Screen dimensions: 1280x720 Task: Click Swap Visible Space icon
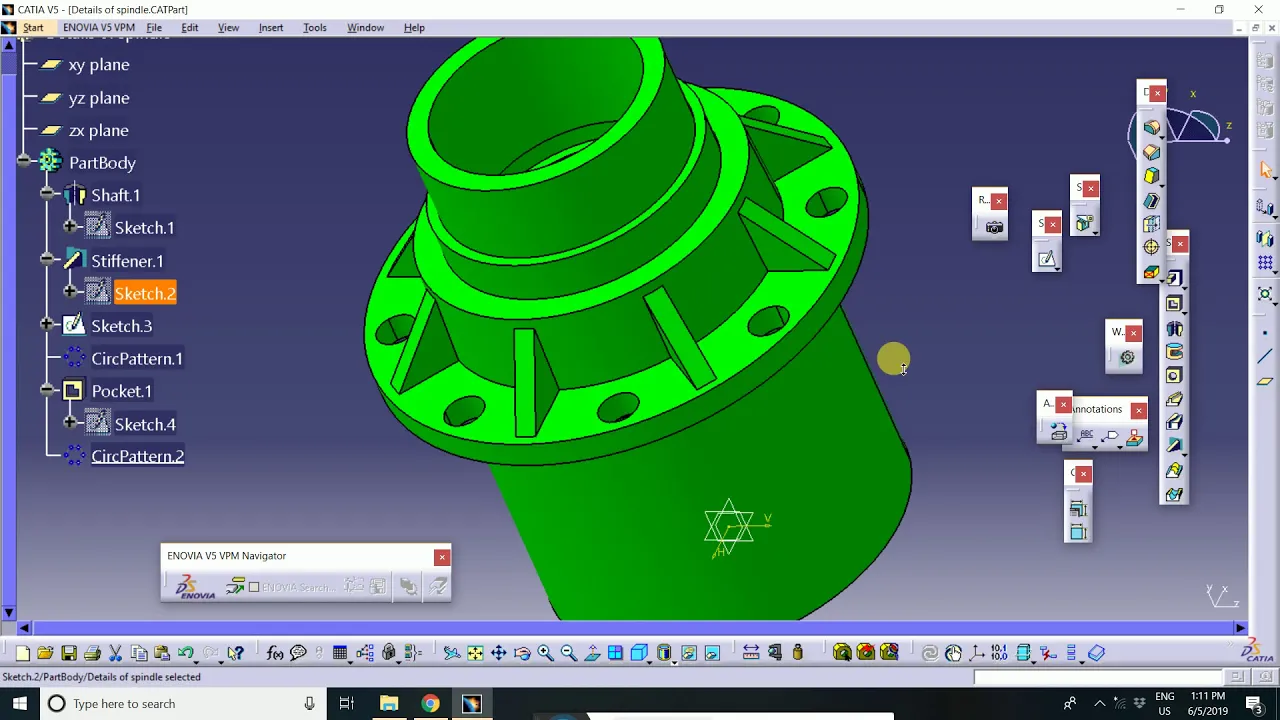(x=712, y=653)
